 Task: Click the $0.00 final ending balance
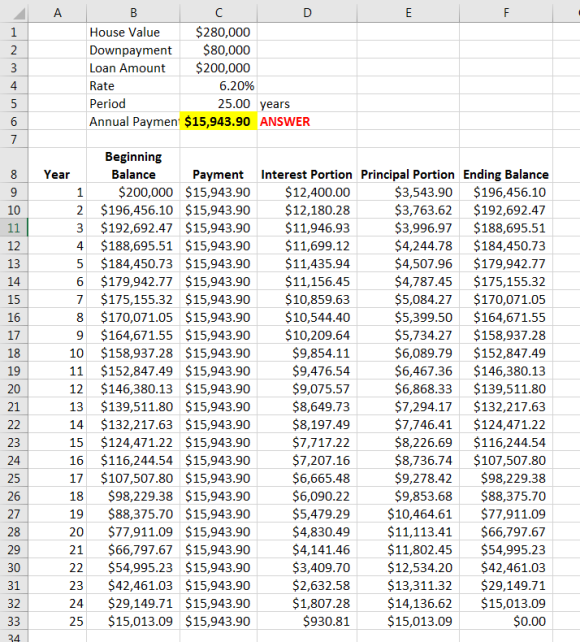coord(506,621)
